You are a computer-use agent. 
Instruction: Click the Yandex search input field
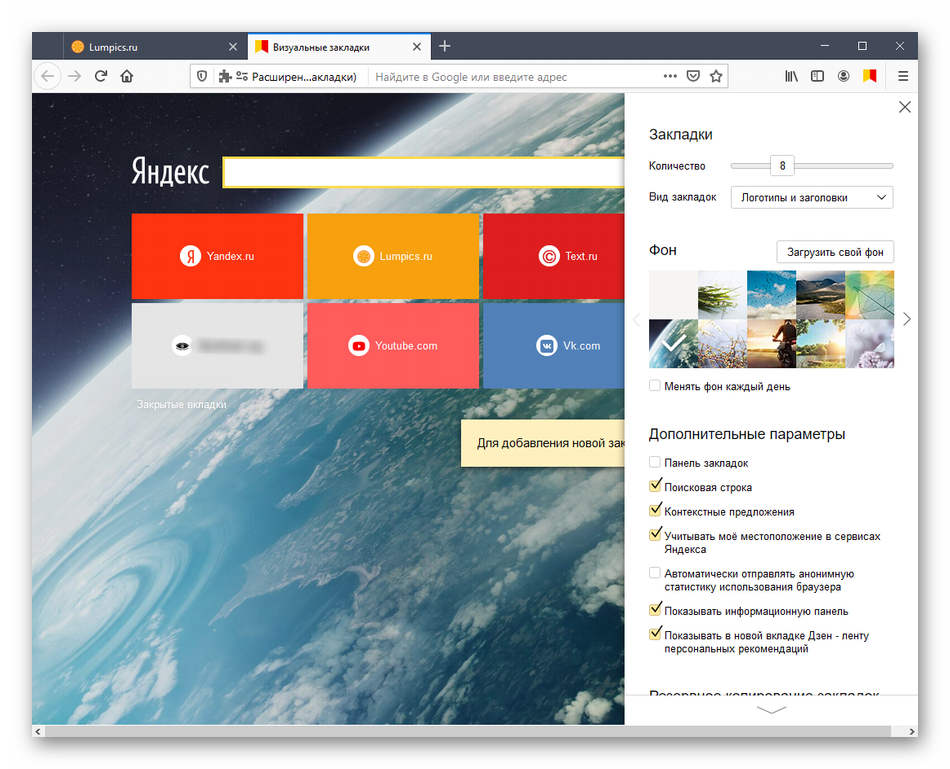point(424,173)
